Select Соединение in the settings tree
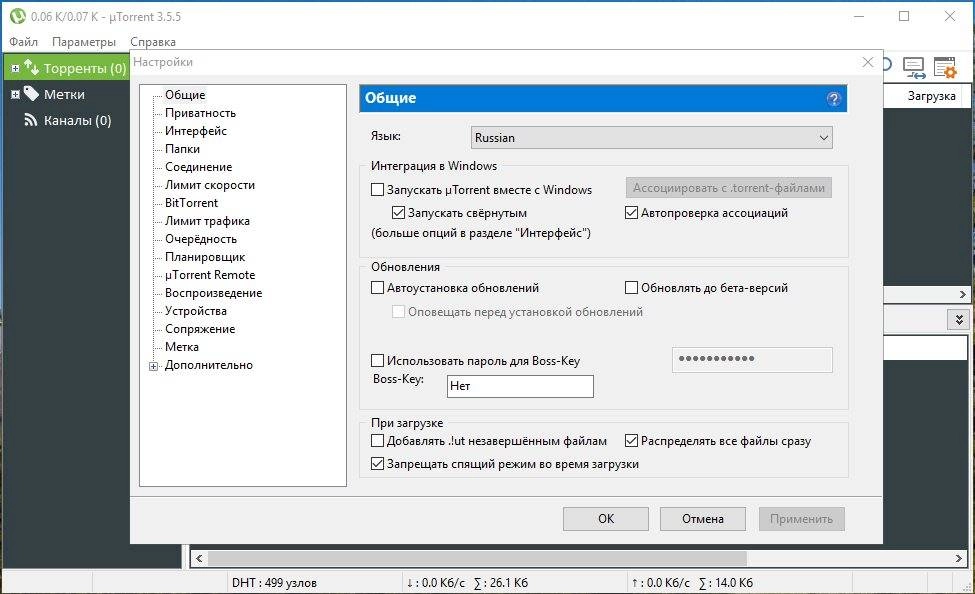Image resolution: width=975 pixels, height=594 pixels. pos(198,167)
